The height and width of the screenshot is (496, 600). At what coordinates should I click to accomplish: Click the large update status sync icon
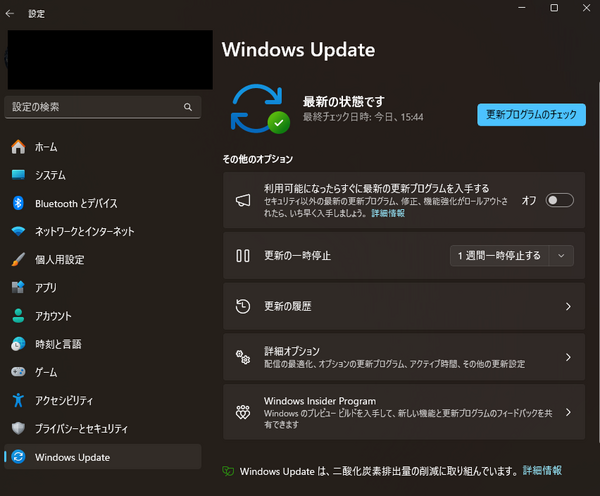point(260,109)
